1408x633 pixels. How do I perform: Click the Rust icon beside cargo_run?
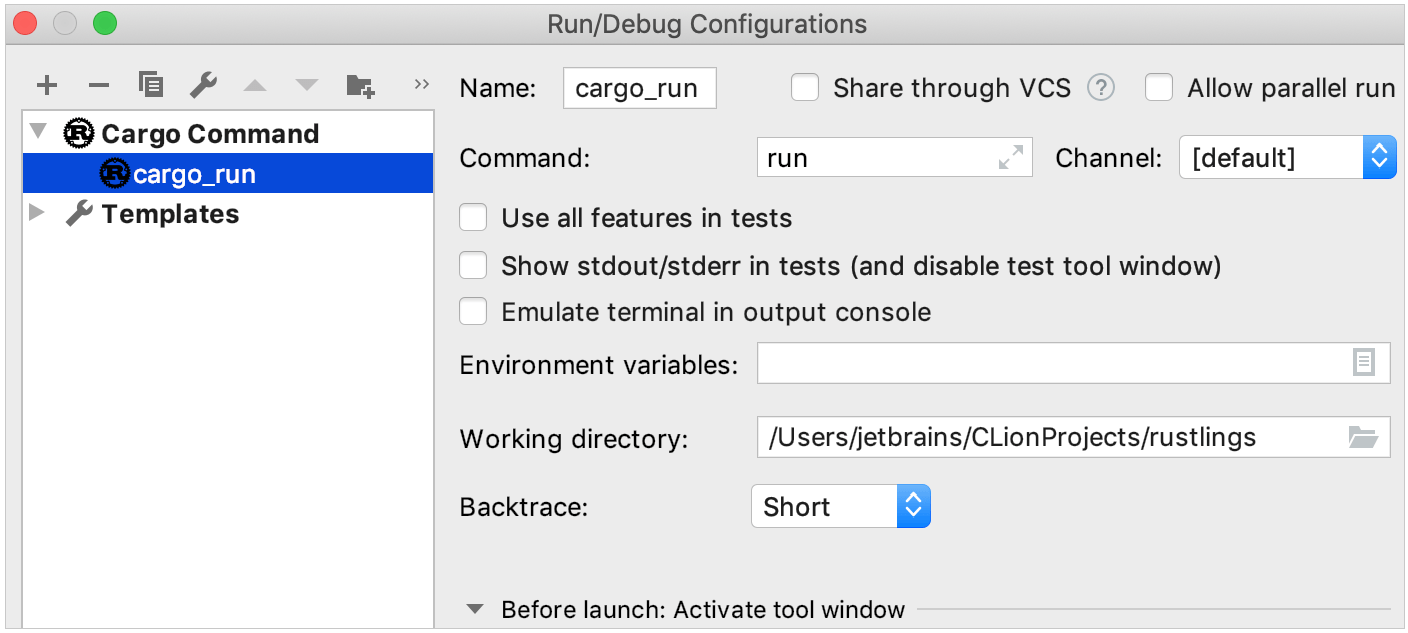point(116,173)
